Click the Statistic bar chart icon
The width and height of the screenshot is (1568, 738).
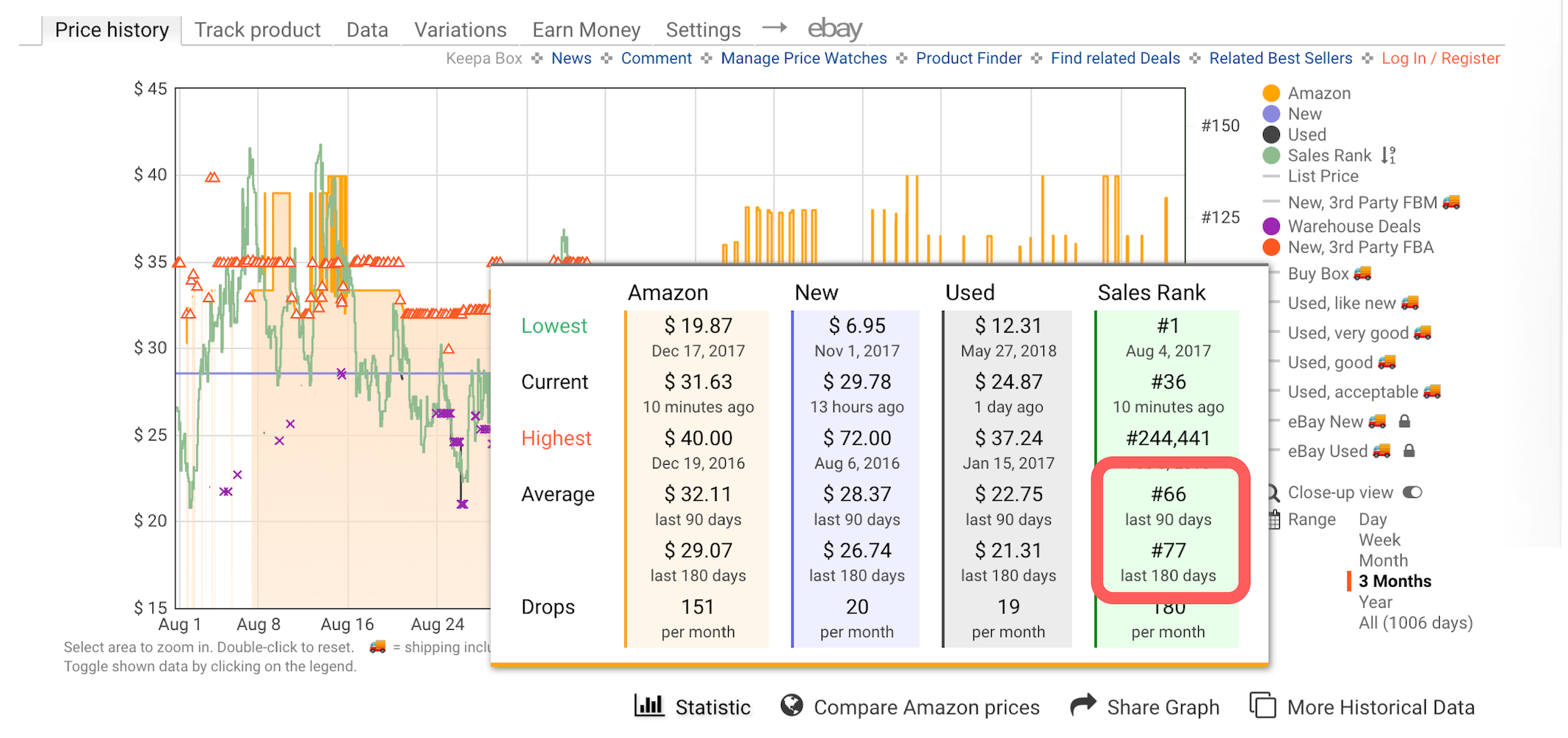649,706
